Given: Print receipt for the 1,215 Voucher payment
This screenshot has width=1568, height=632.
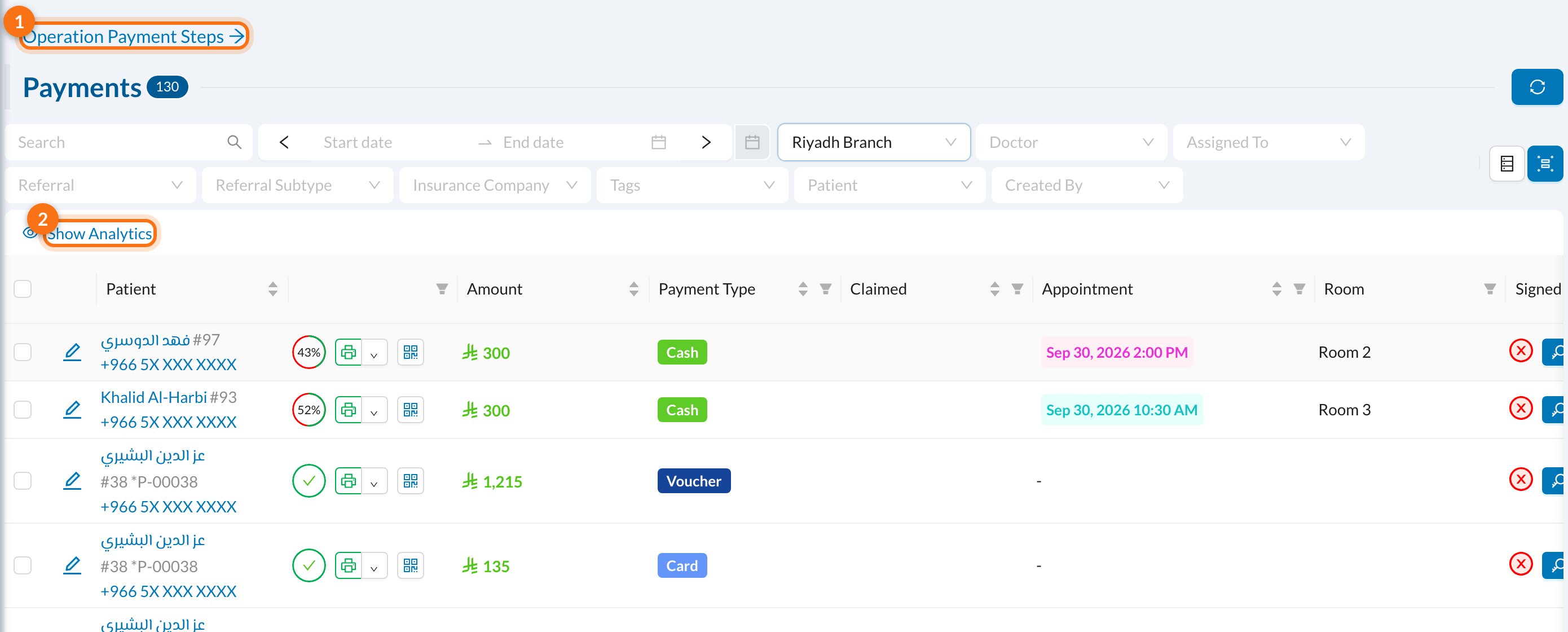Looking at the screenshot, I should 349,481.
